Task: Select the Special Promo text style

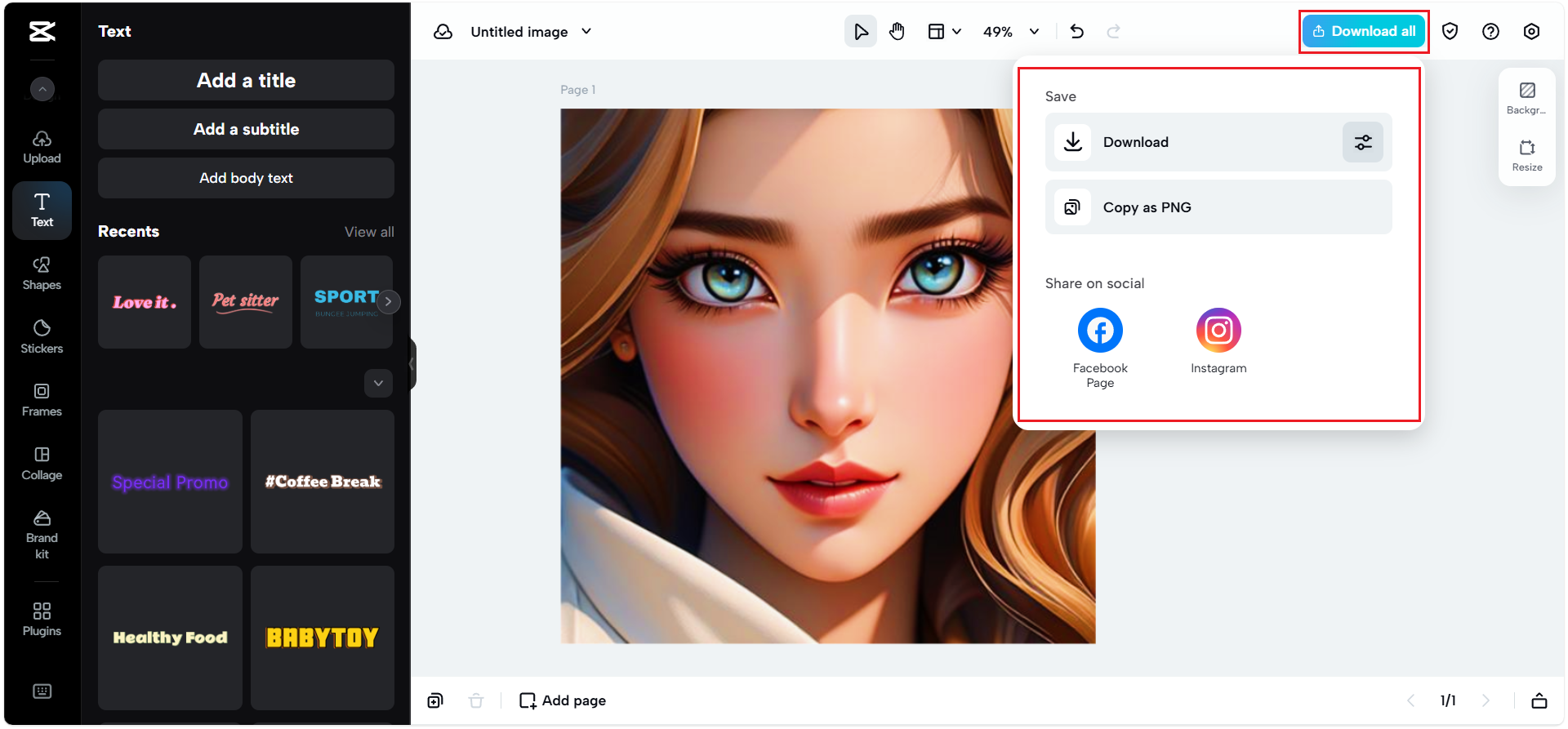Action: click(x=170, y=482)
